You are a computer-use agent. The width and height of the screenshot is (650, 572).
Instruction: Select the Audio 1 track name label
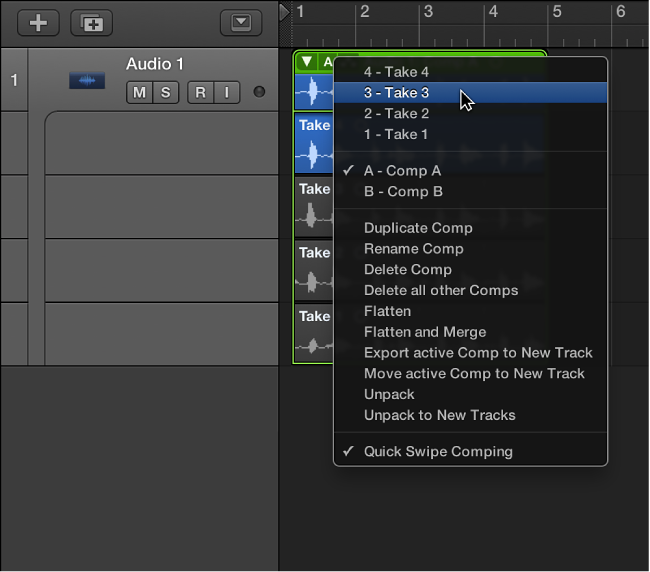pyautogui.click(x=155, y=64)
